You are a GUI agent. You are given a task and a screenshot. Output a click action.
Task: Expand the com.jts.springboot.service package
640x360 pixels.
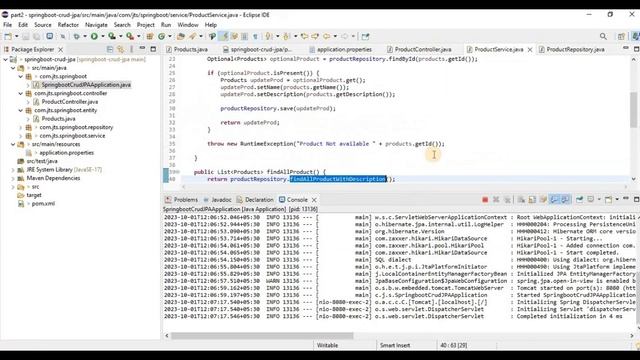click(x=21, y=136)
